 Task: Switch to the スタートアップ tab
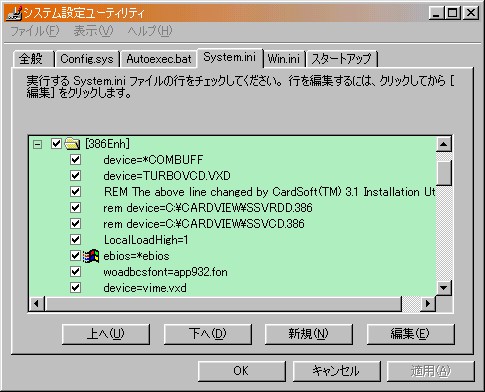[341, 59]
